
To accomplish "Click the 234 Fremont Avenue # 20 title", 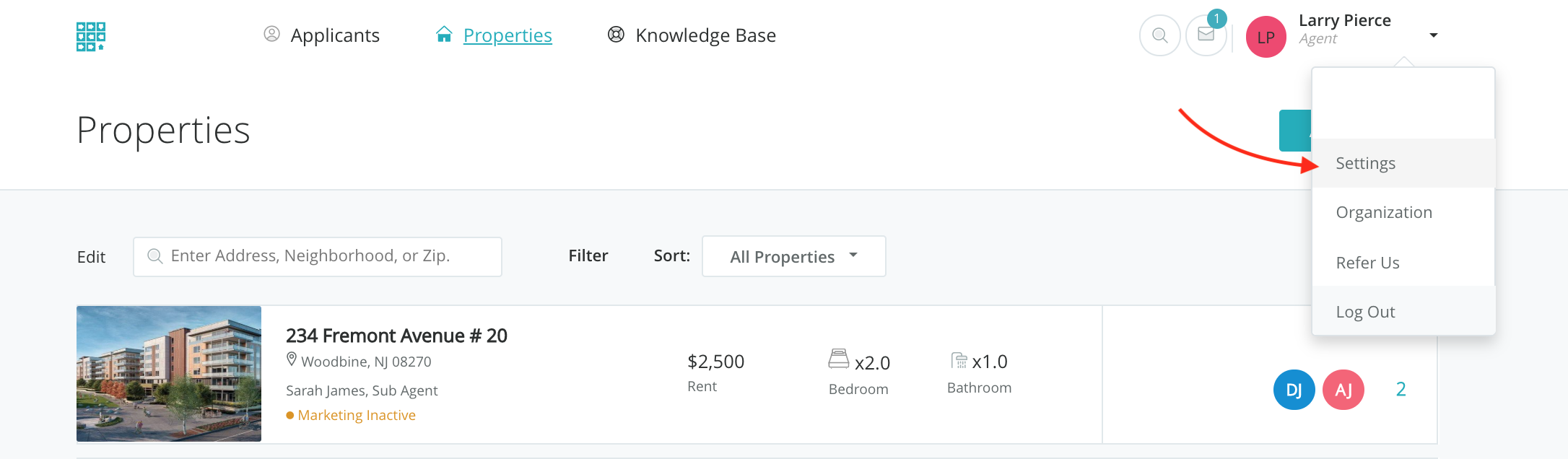I will (x=396, y=336).
